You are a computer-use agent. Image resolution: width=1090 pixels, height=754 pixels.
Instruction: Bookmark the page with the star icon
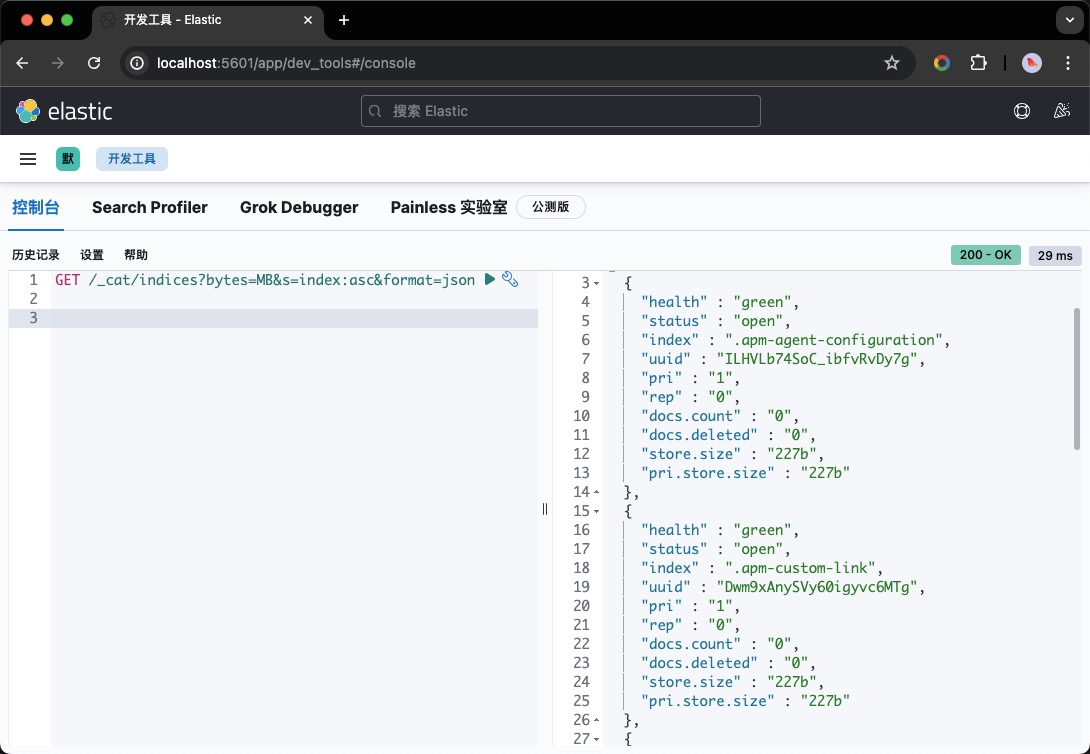891,62
